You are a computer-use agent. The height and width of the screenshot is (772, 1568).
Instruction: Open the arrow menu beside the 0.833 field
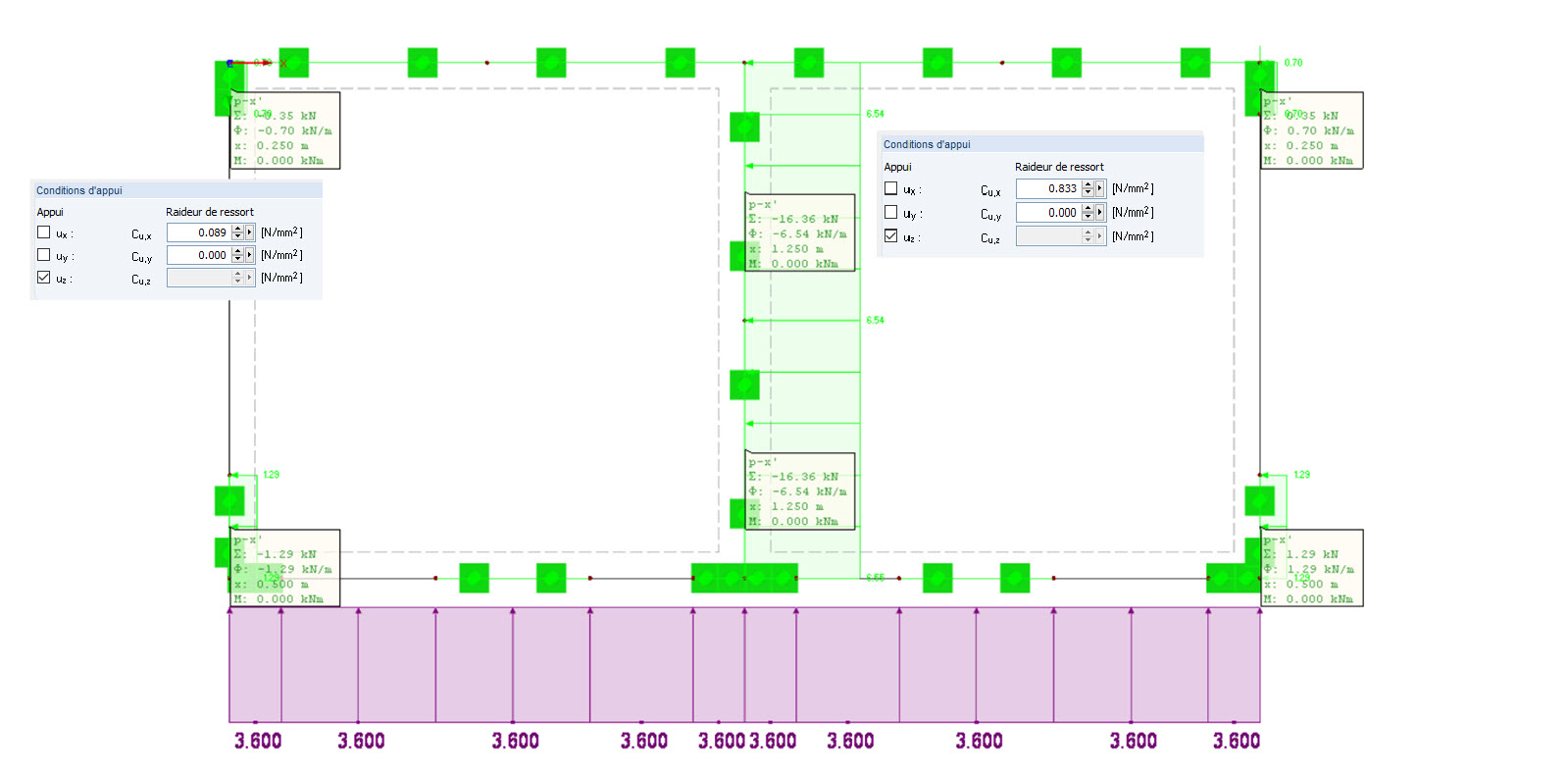point(1100,188)
